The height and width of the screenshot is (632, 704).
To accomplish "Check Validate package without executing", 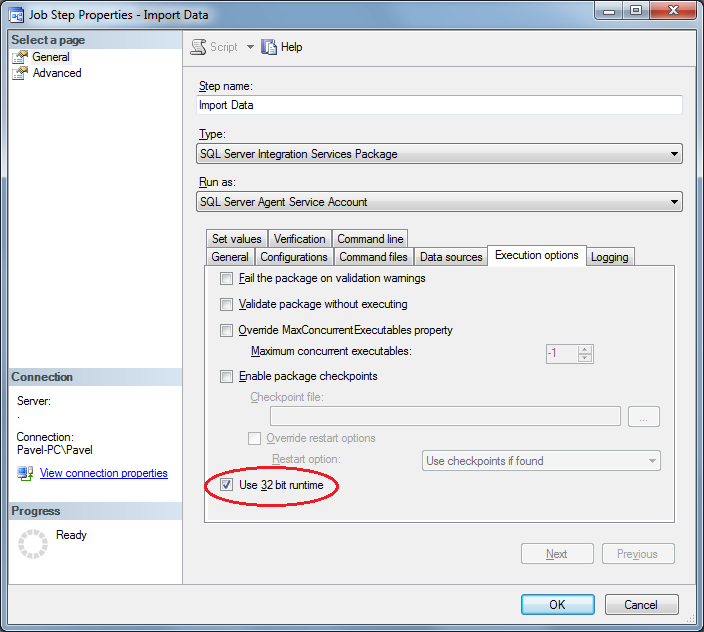I will [226, 304].
